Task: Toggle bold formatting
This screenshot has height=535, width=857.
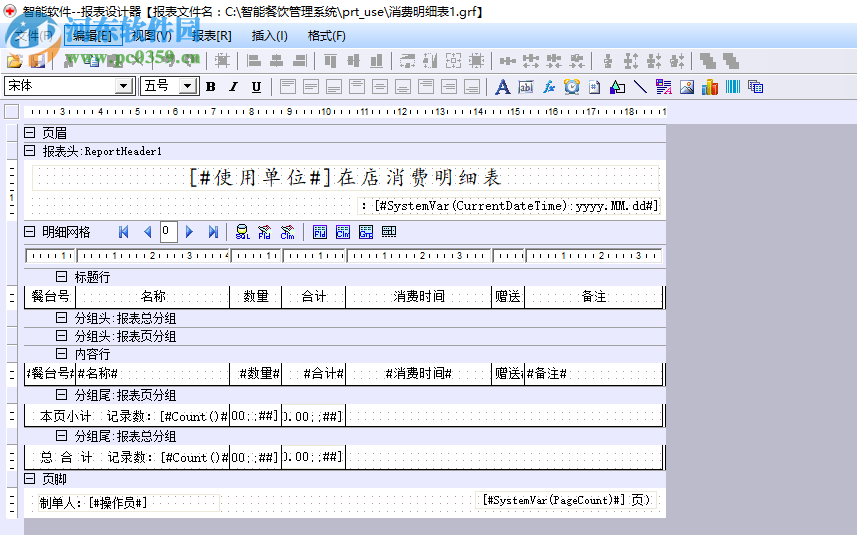Action: coord(210,87)
